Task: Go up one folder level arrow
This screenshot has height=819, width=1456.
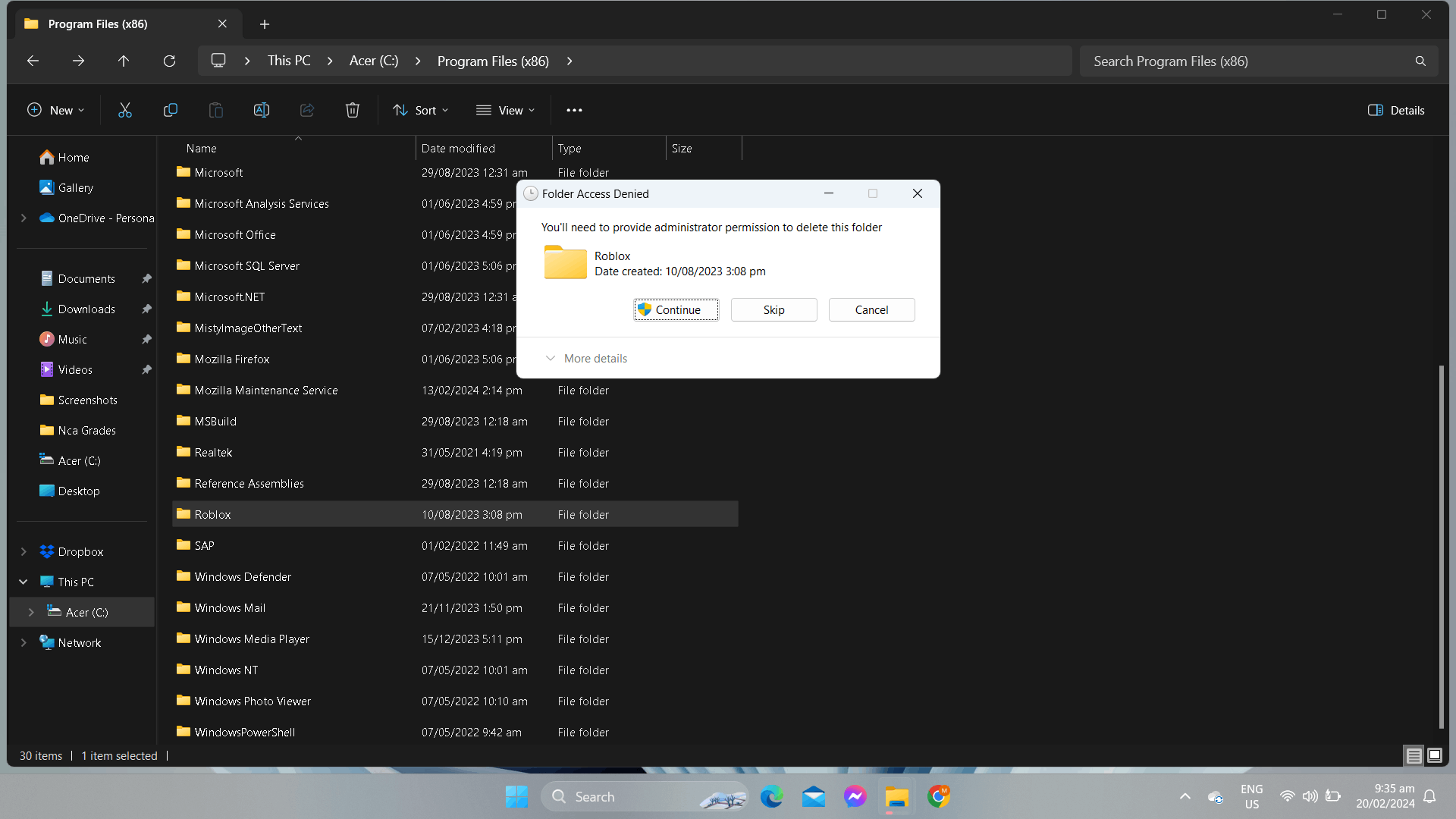Action: click(x=124, y=61)
